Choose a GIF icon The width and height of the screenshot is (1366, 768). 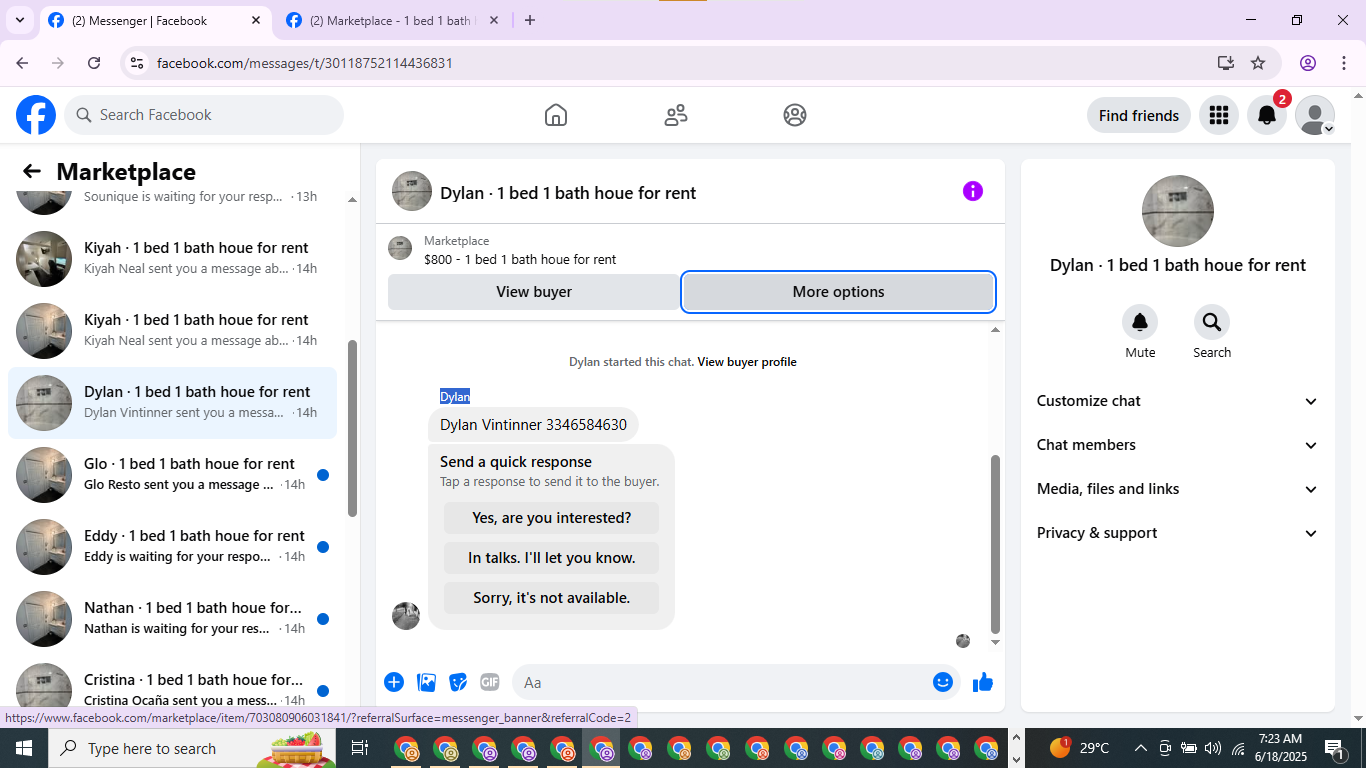point(490,682)
